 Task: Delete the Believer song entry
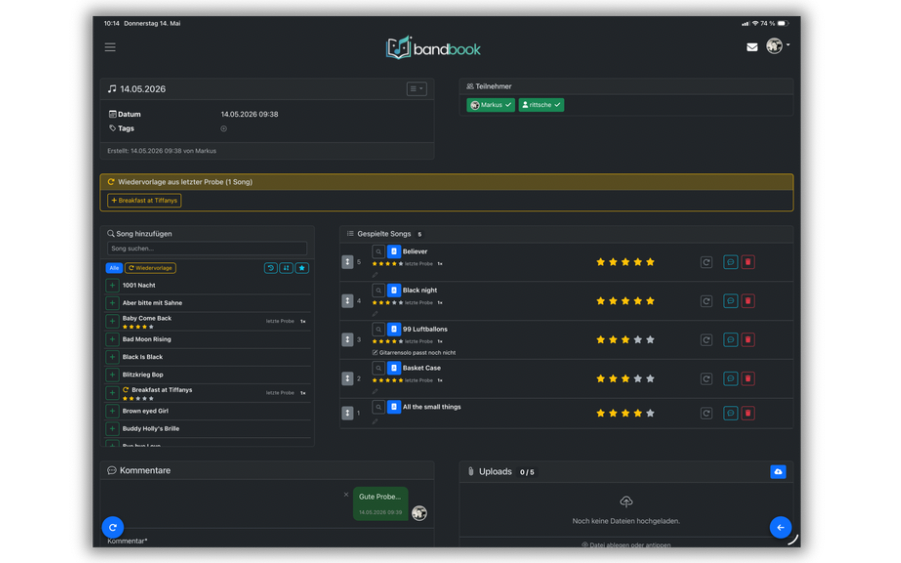[x=748, y=262]
